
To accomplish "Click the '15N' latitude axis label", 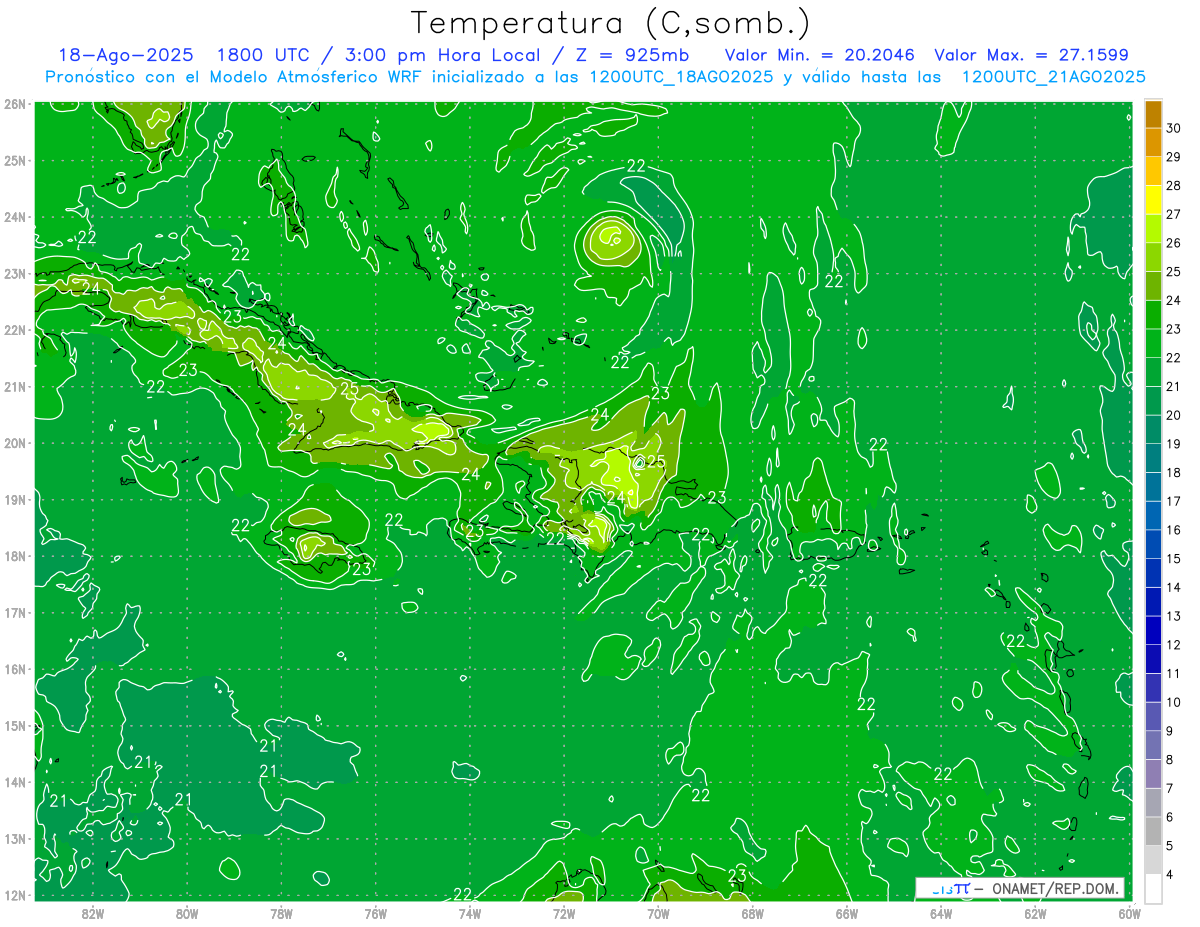I will (15, 725).
